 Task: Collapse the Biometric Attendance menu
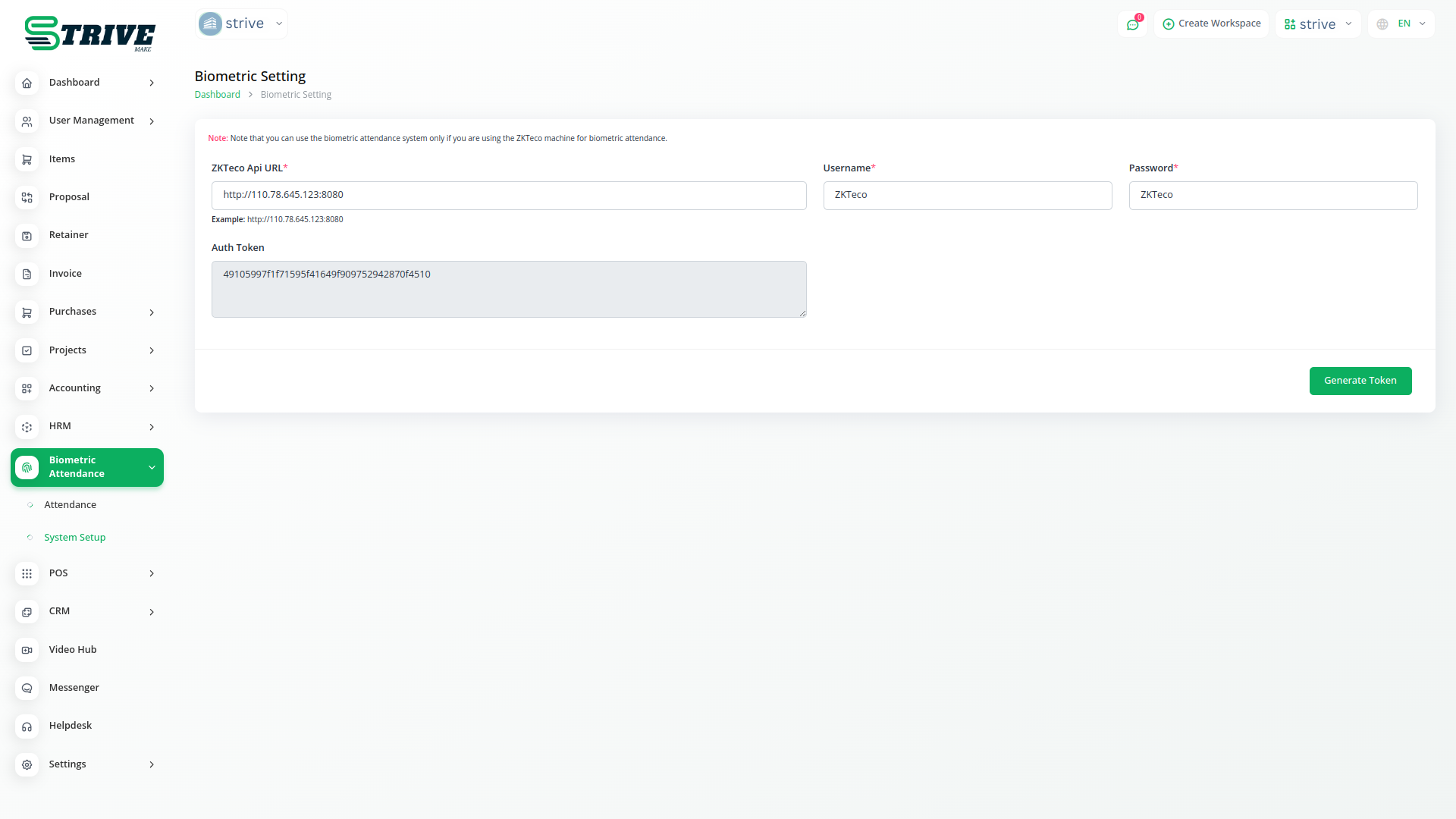click(152, 467)
